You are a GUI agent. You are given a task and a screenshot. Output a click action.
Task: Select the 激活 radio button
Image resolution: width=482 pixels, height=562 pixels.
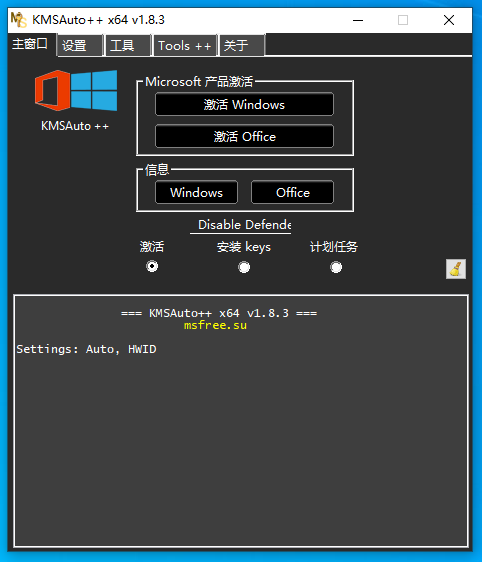point(152,266)
